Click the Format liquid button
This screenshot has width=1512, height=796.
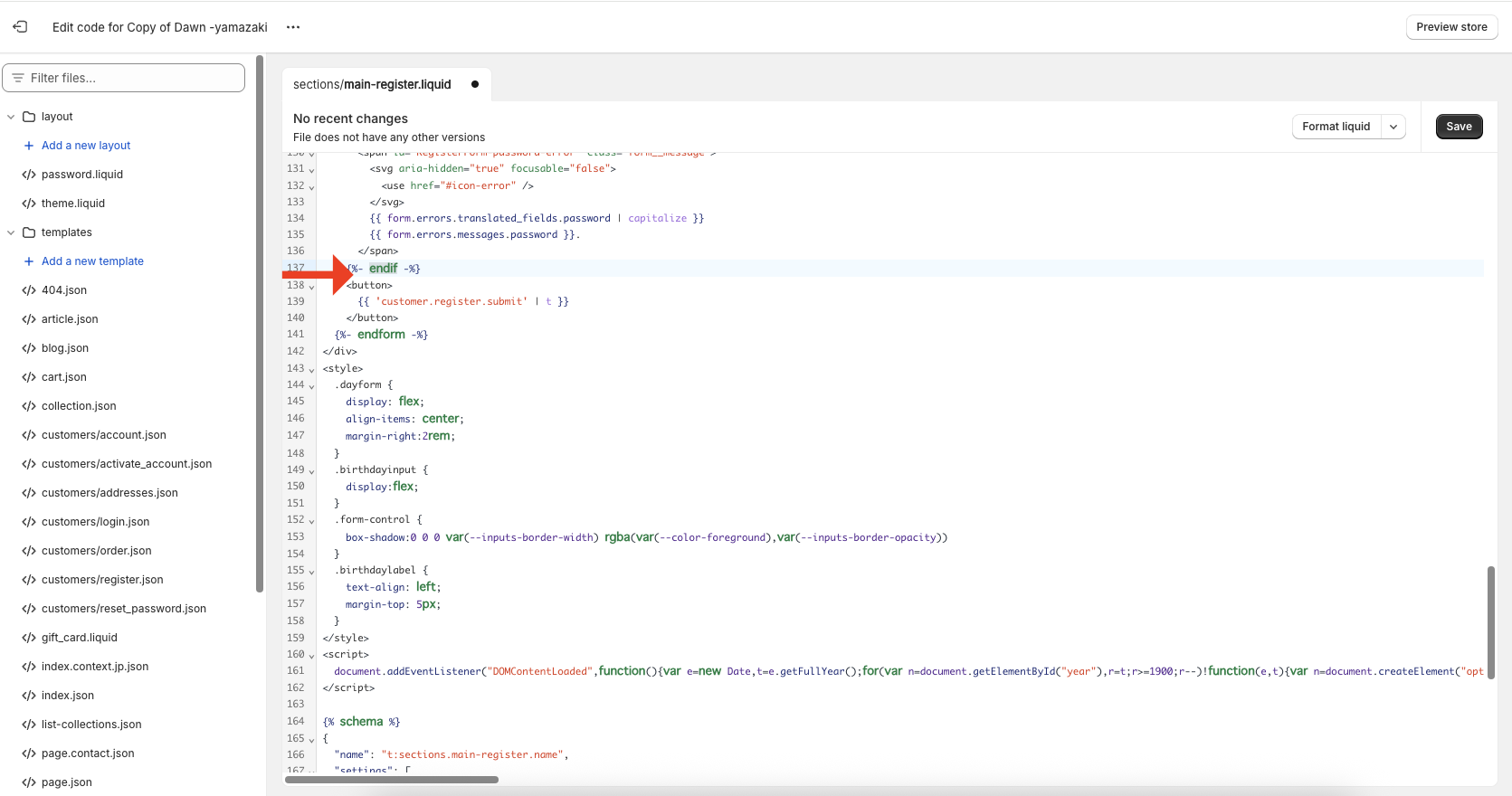click(1336, 127)
